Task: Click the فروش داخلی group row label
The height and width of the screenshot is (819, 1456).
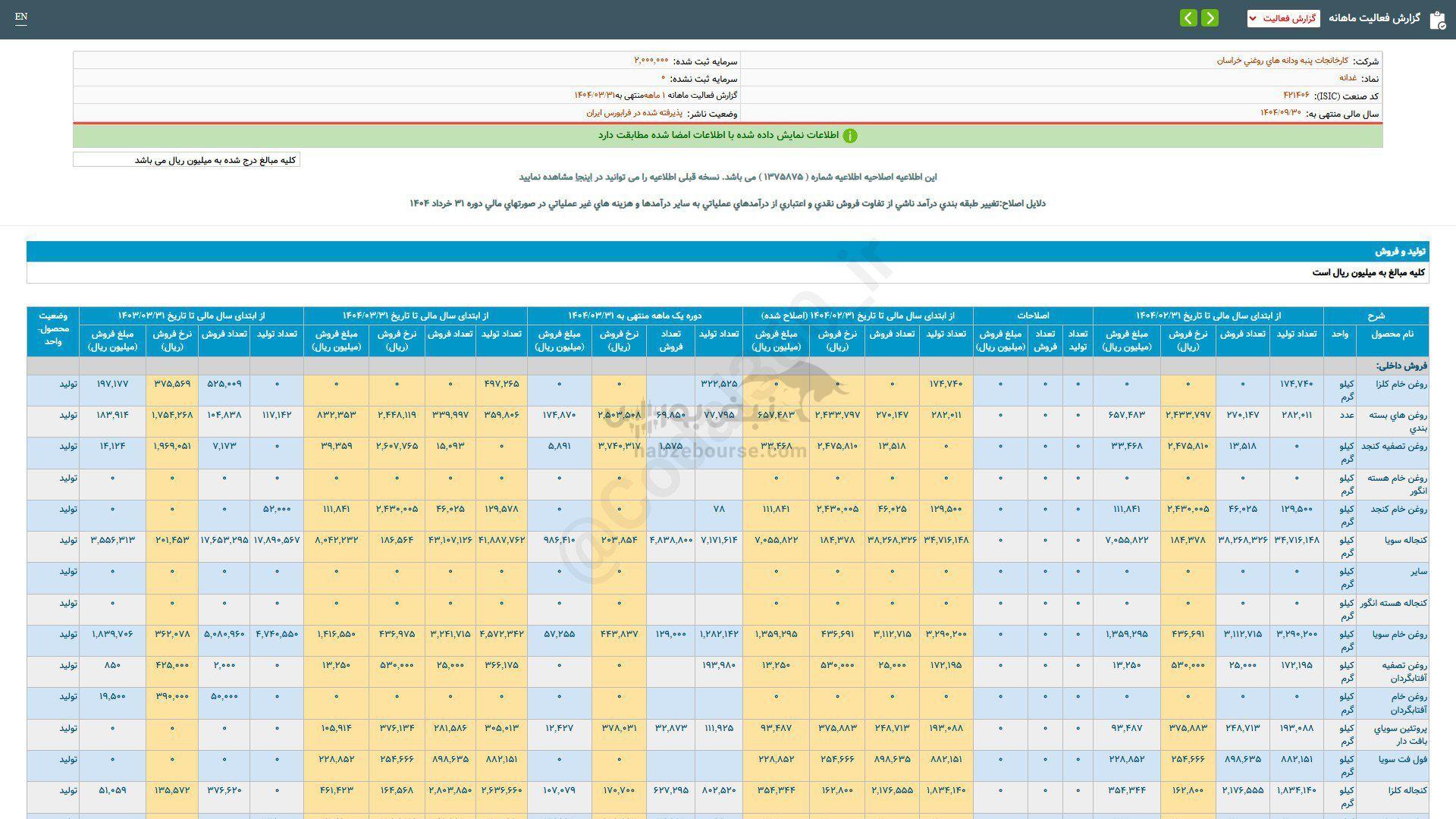Action: (1401, 366)
